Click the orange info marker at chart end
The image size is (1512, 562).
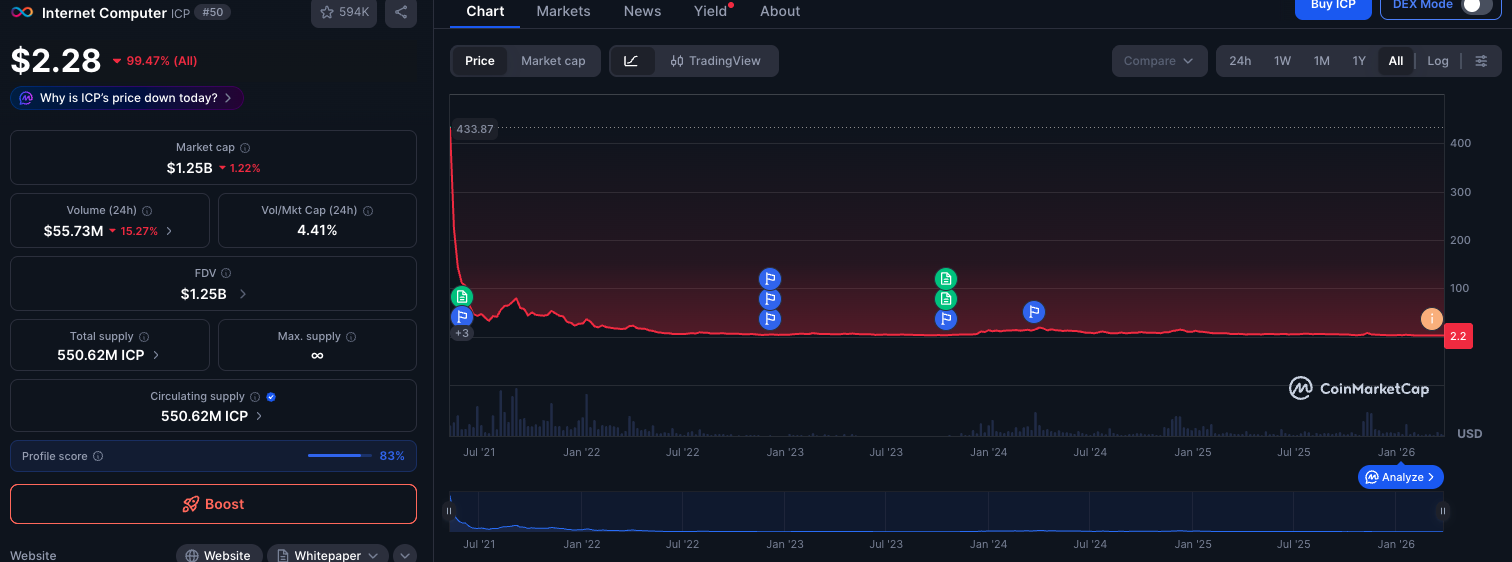pos(1432,319)
